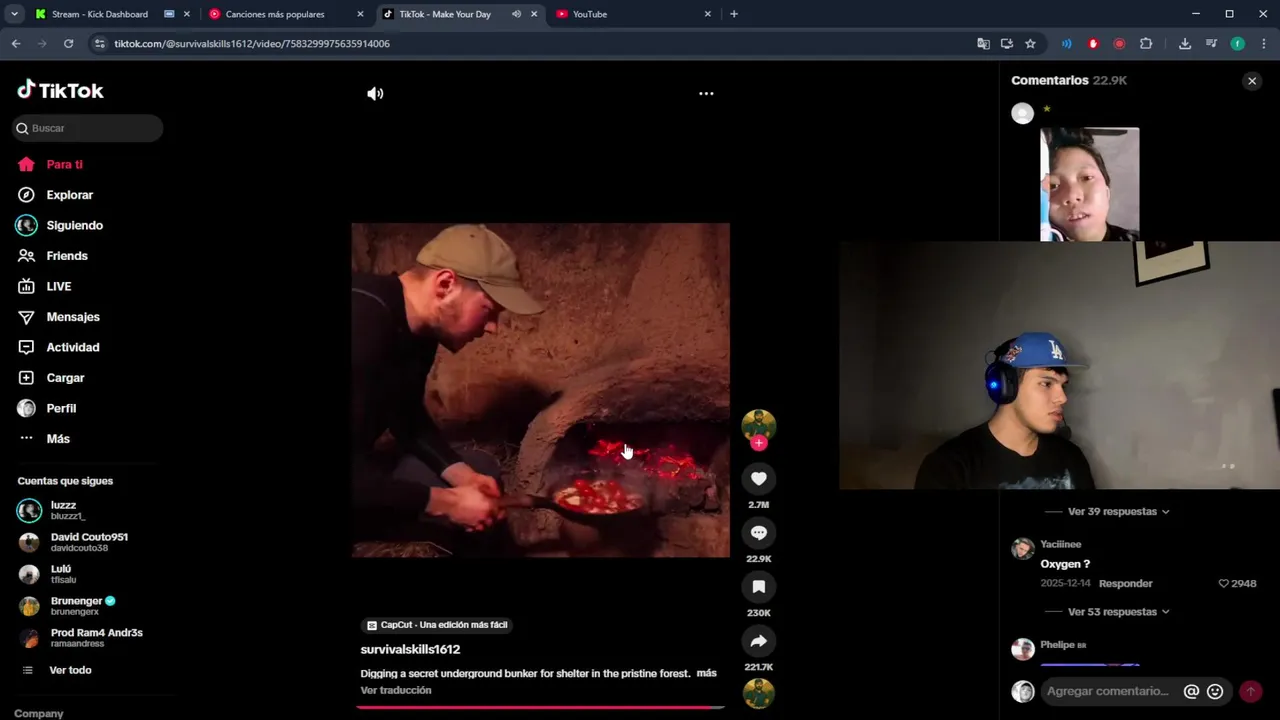Mute the TikTok video sound

click(x=375, y=93)
